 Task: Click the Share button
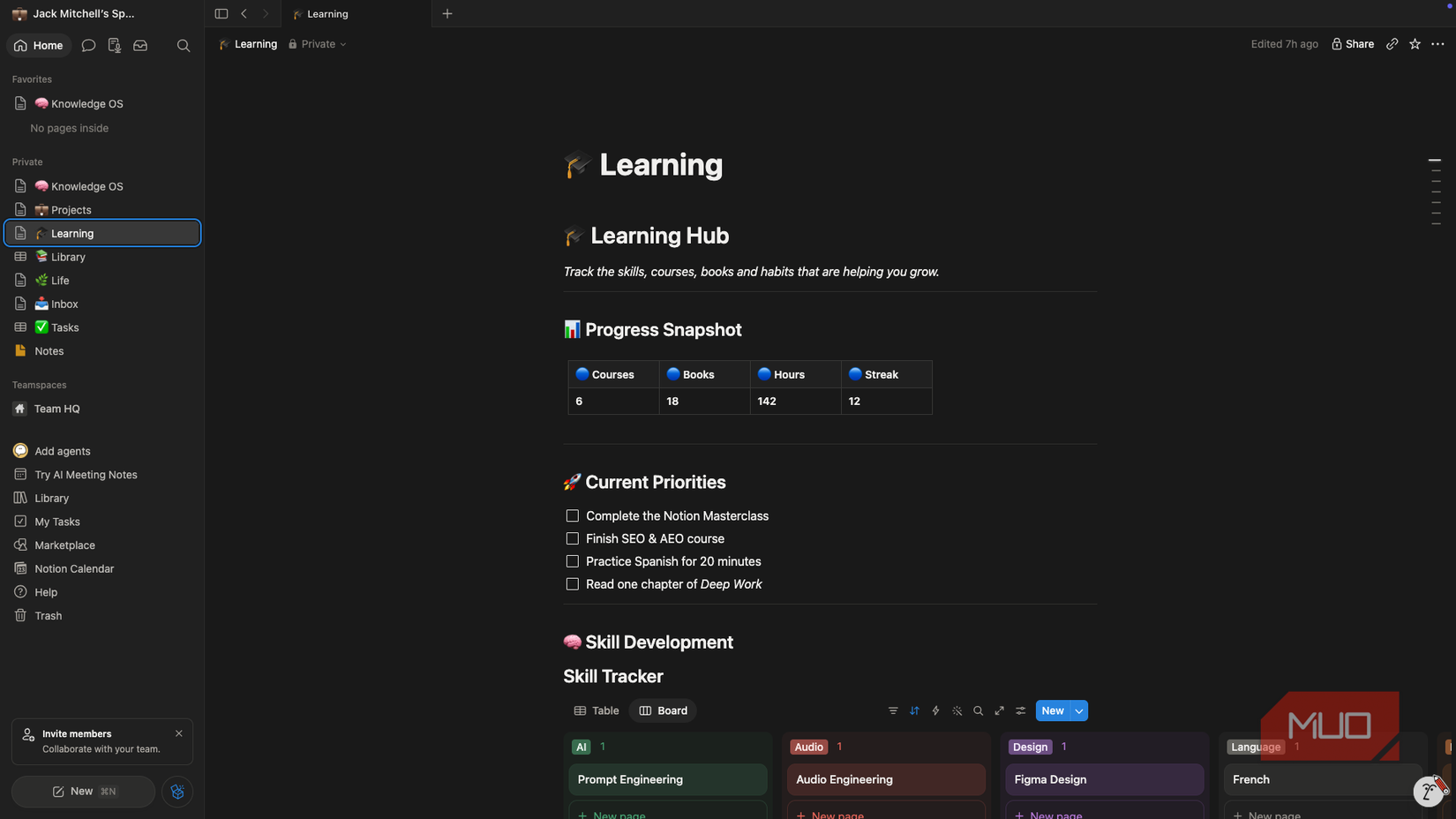click(x=1353, y=44)
